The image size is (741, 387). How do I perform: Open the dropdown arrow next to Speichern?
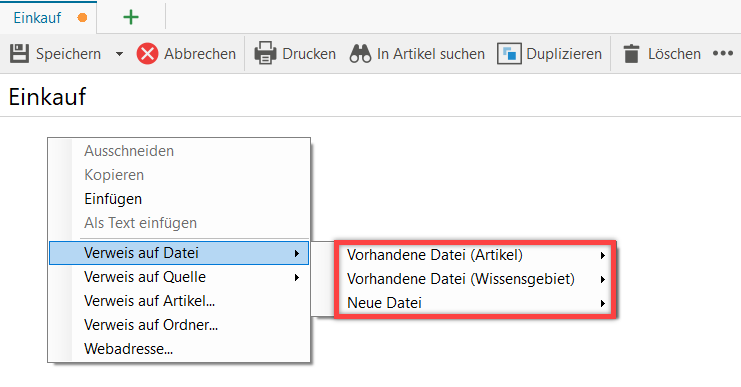coord(120,54)
